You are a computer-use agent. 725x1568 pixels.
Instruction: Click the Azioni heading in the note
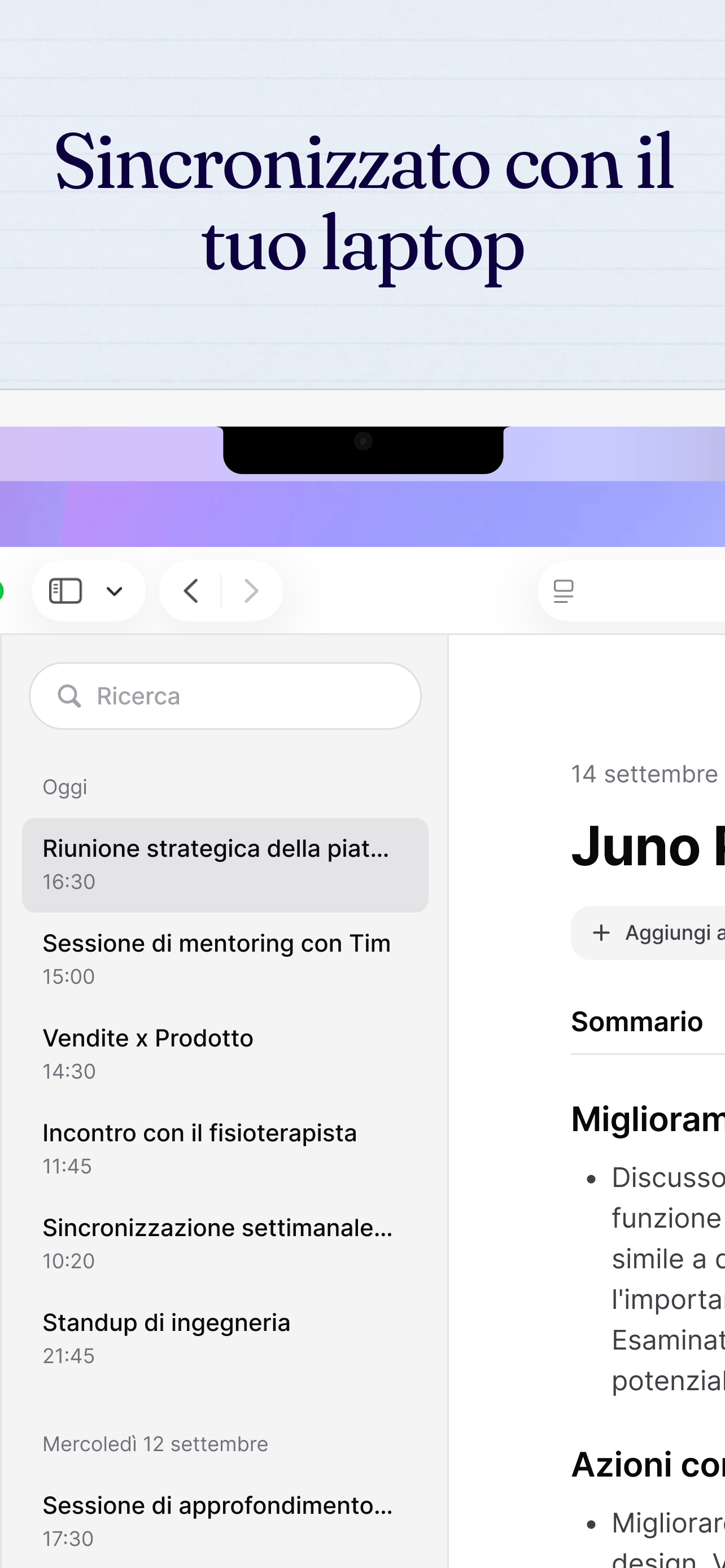(648, 1465)
